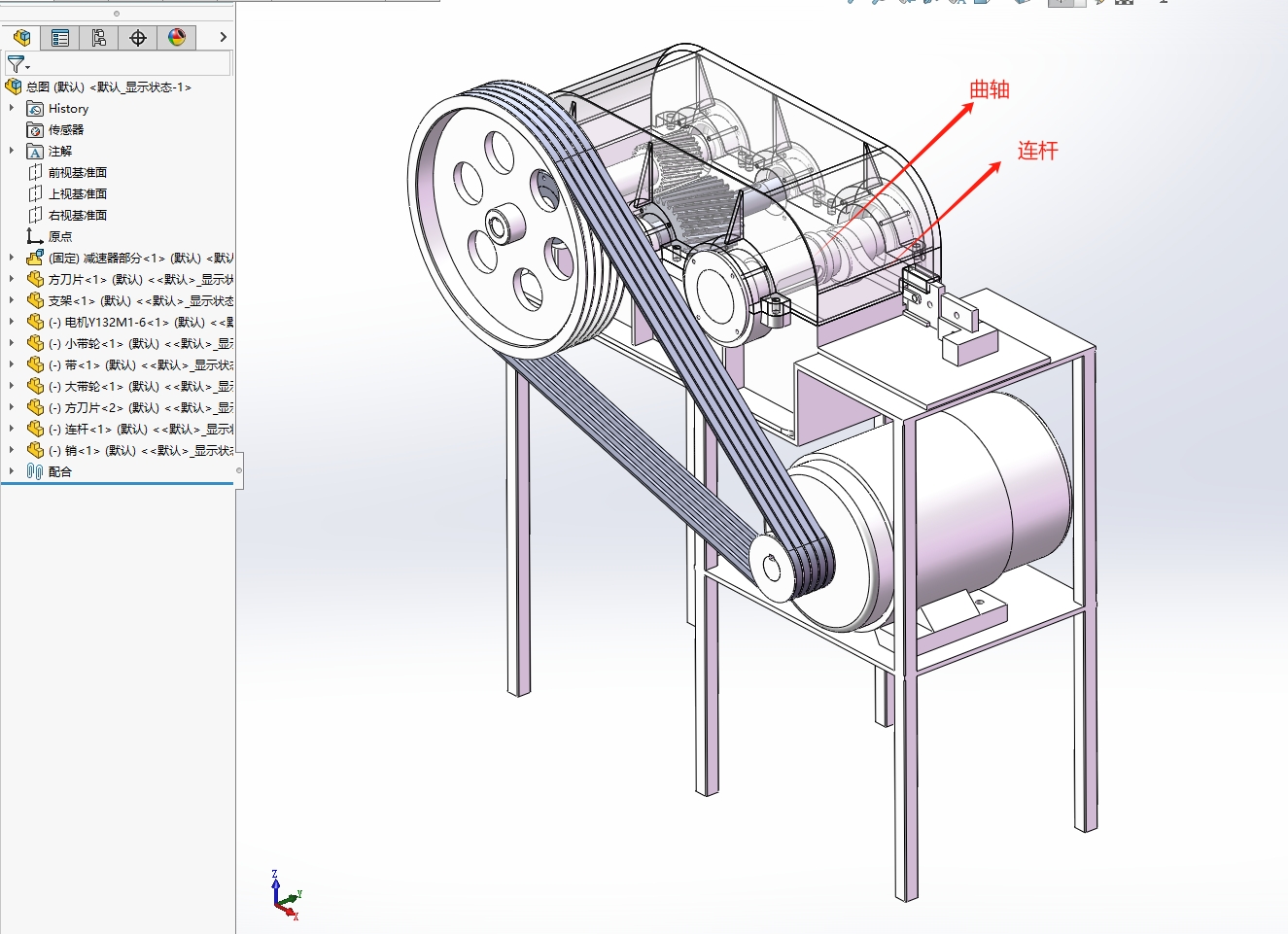
Task: Click the 原点 origin icon
Action: click(35, 237)
